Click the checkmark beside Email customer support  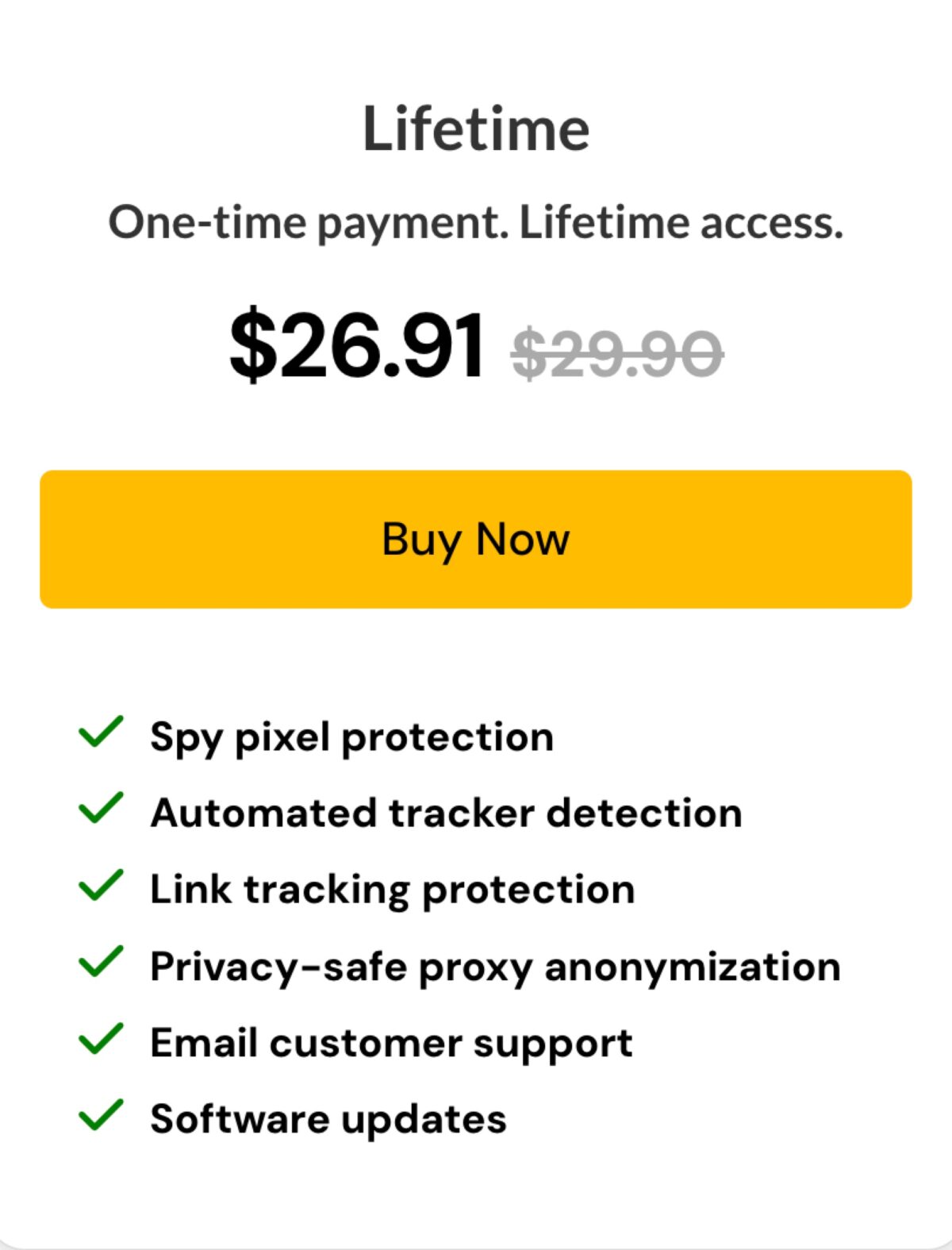pos(101,1038)
